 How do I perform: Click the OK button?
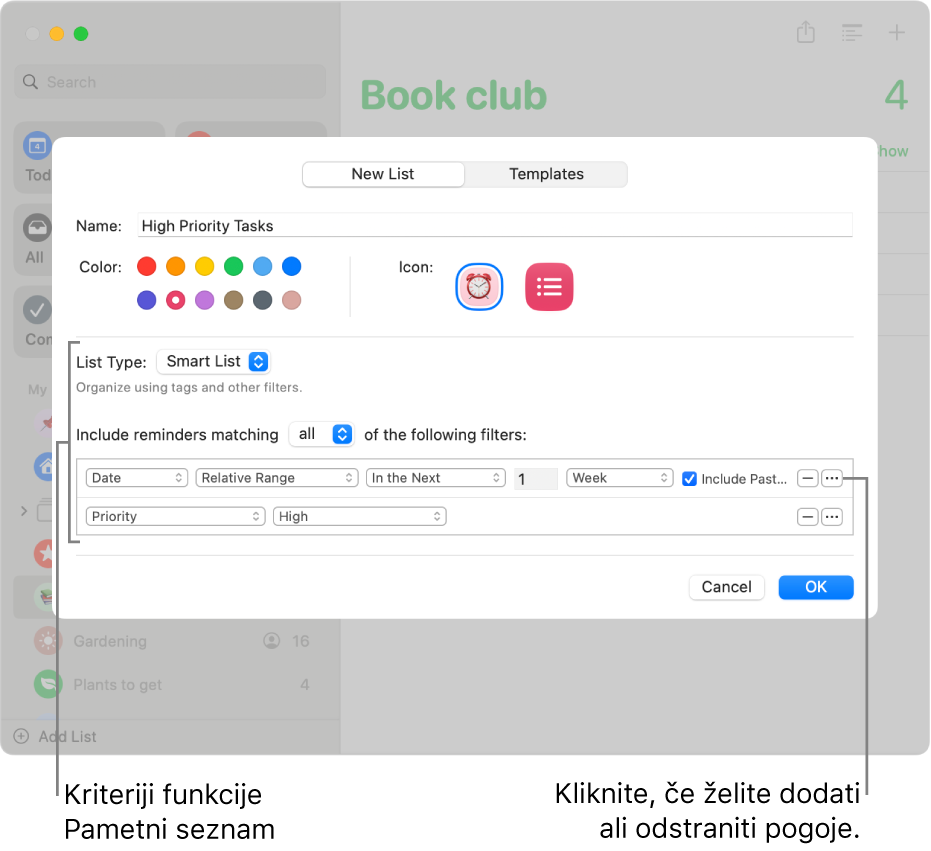pyautogui.click(x=816, y=587)
